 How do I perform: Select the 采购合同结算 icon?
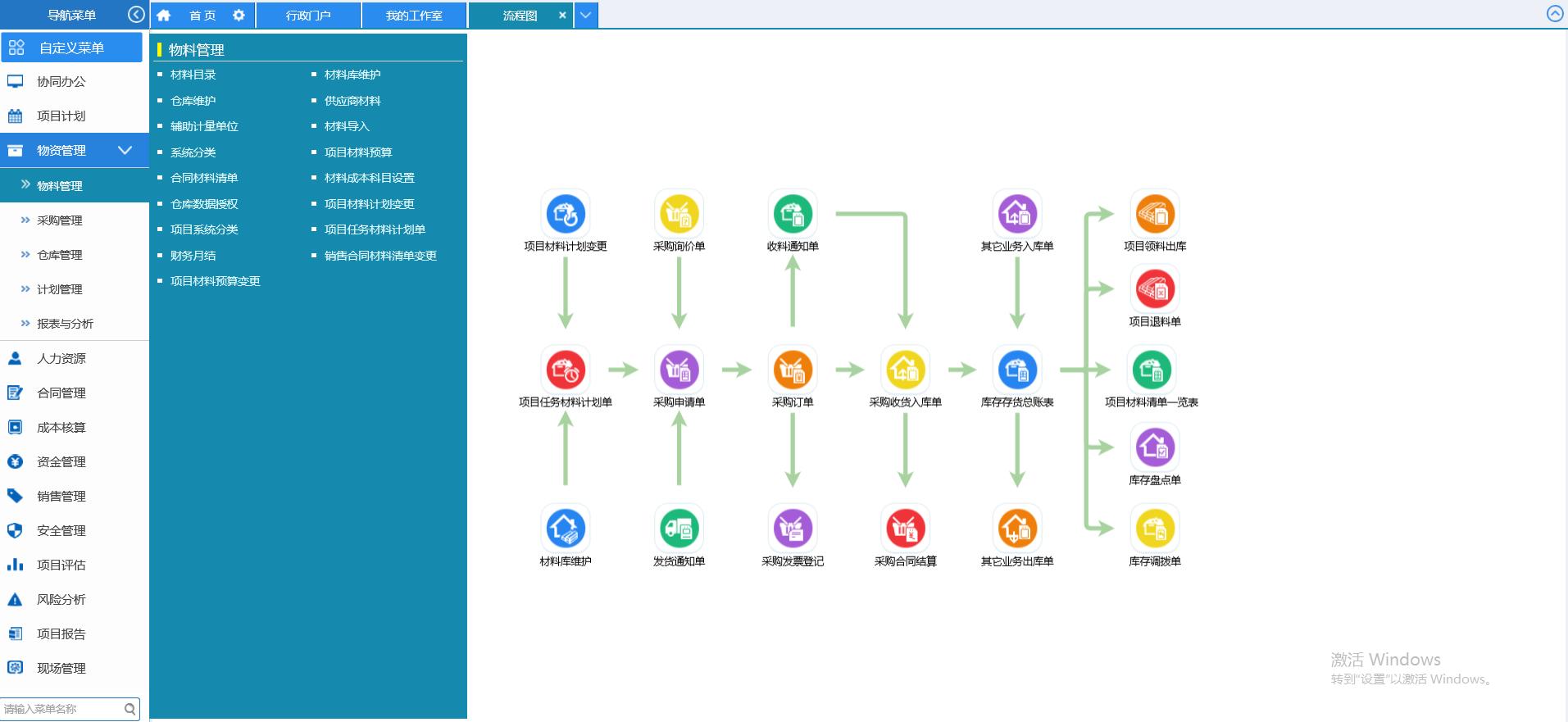905,529
